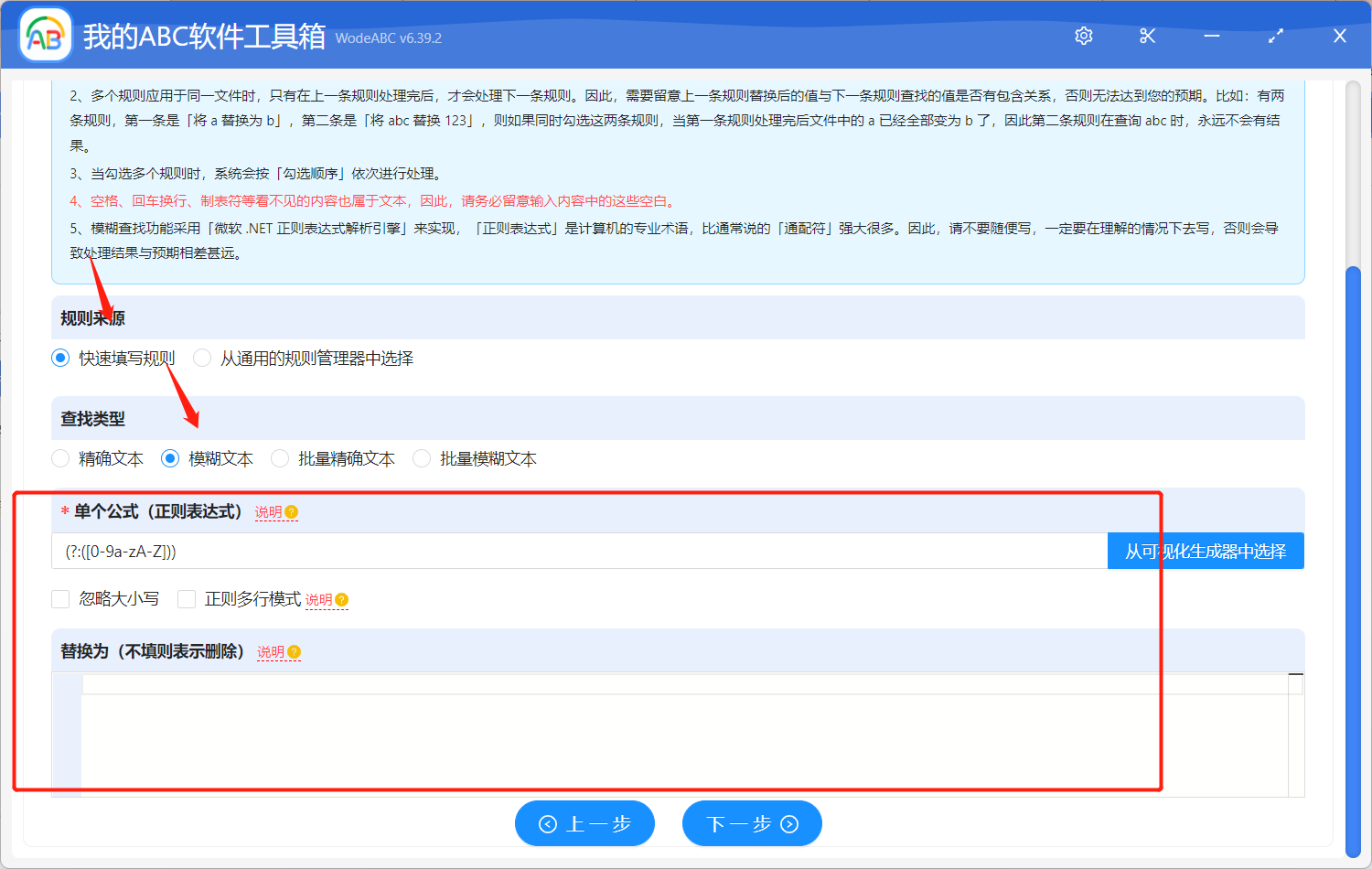This screenshot has height=869, width=1372.
Task: Select 精确文本 search type
Action: [60, 458]
